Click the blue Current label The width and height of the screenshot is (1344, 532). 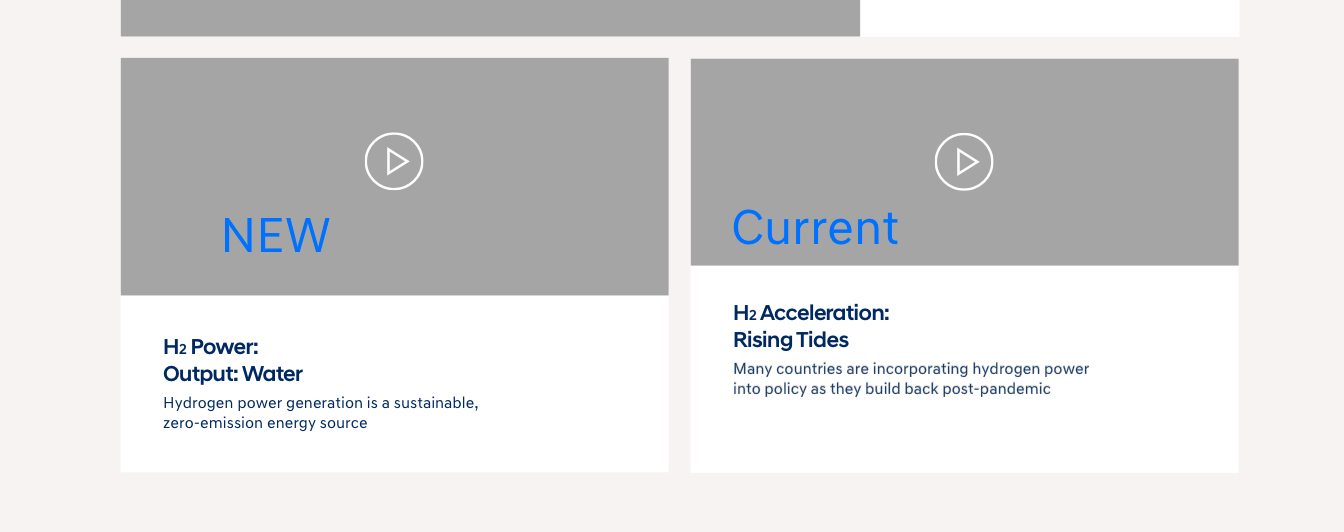[x=815, y=228]
